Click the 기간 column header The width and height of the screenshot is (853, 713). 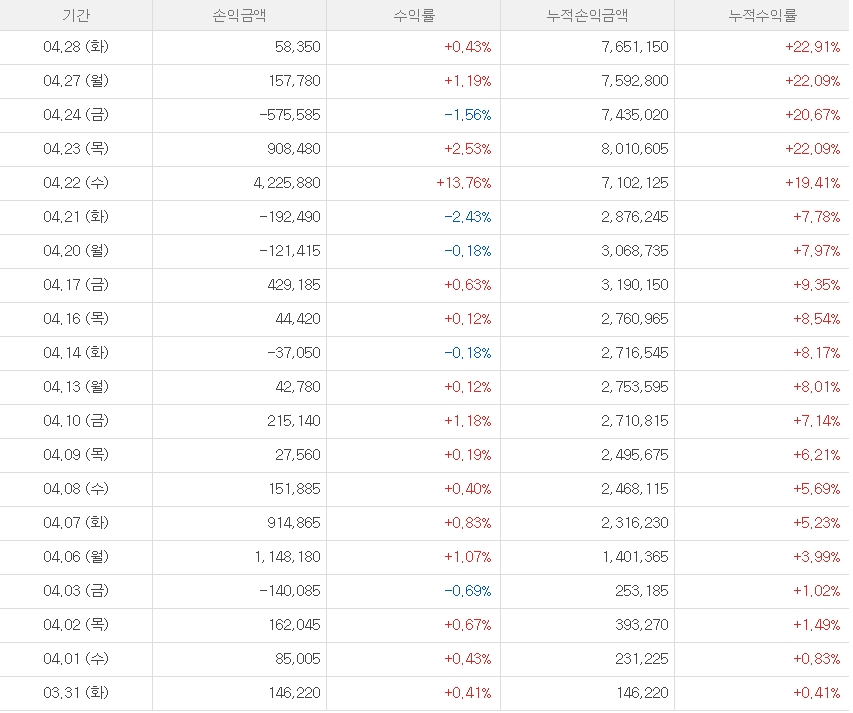click(76, 15)
